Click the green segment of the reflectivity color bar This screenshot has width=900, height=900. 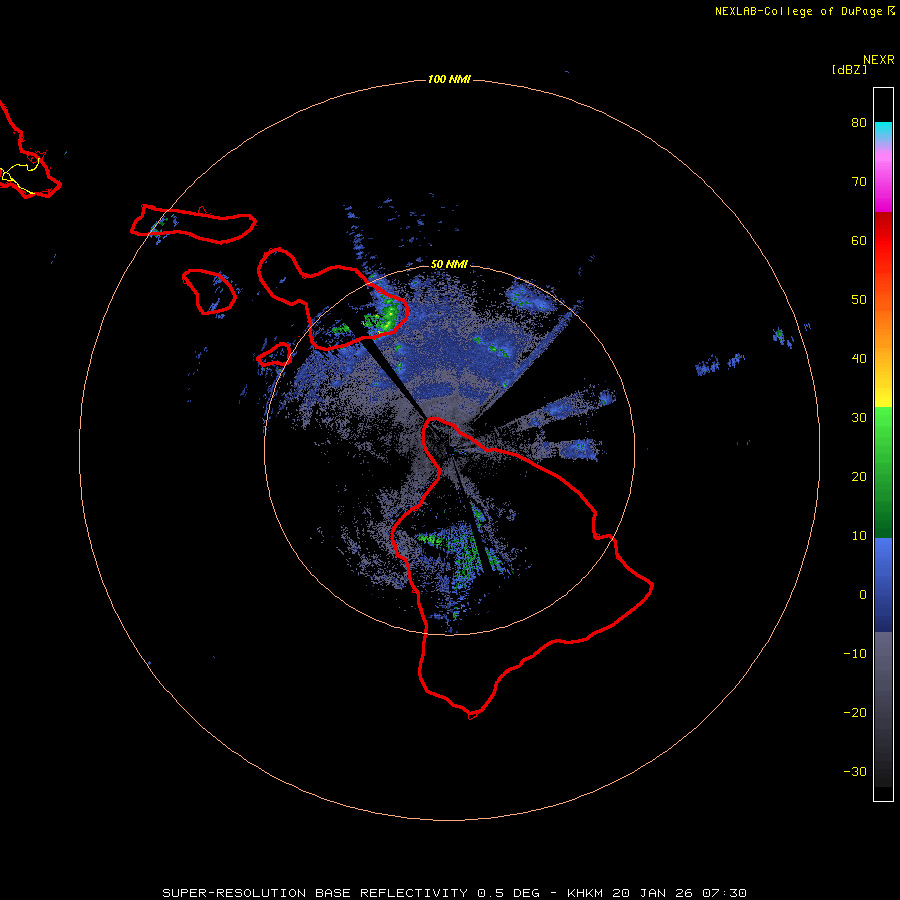click(883, 472)
